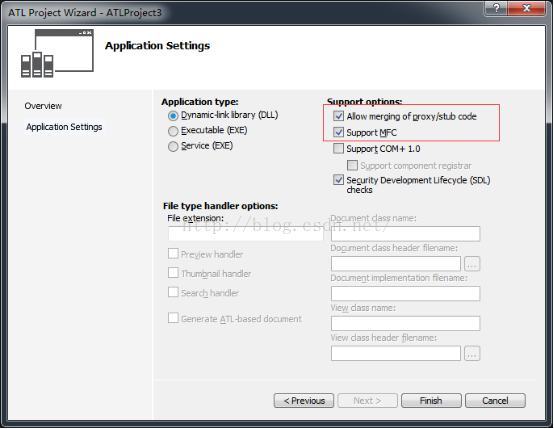Click the View class header filename field

pyautogui.click(x=396, y=353)
